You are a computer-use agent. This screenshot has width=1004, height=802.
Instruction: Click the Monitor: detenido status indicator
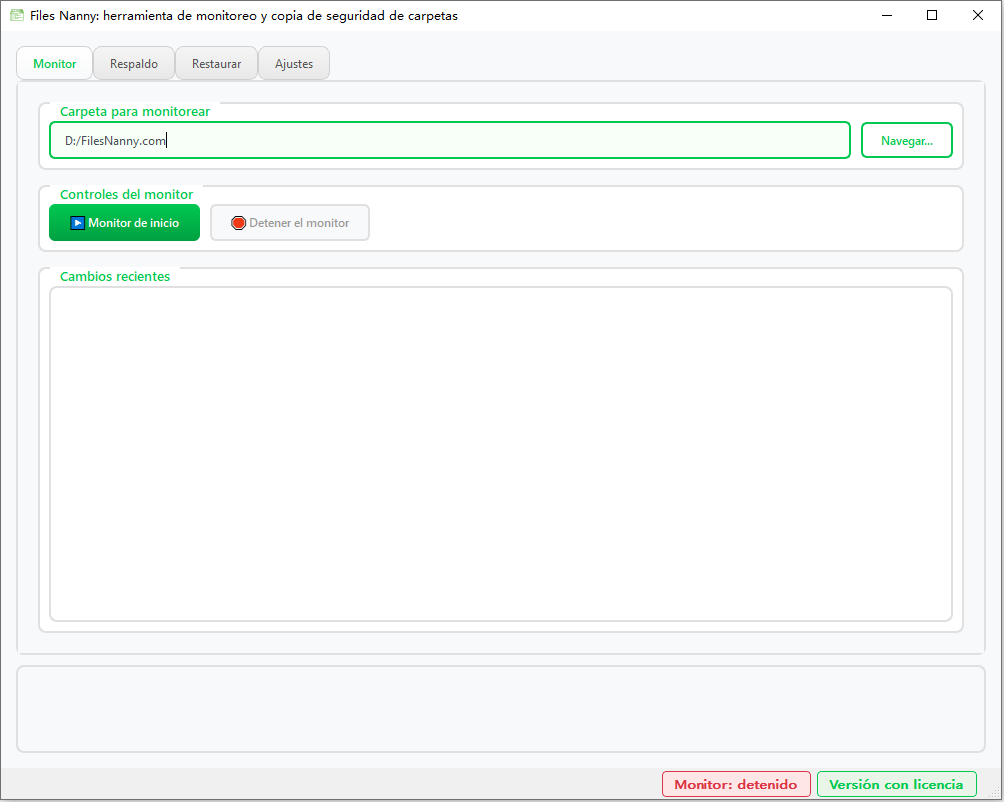[x=736, y=784]
